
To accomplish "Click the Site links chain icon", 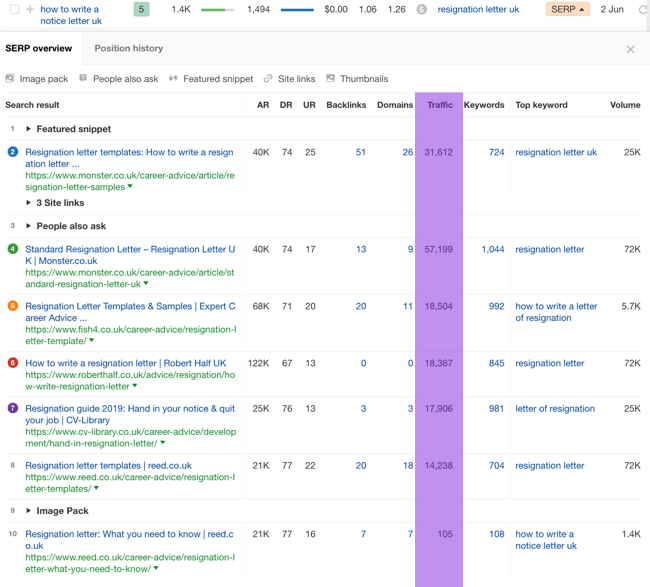I will [268, 78].
